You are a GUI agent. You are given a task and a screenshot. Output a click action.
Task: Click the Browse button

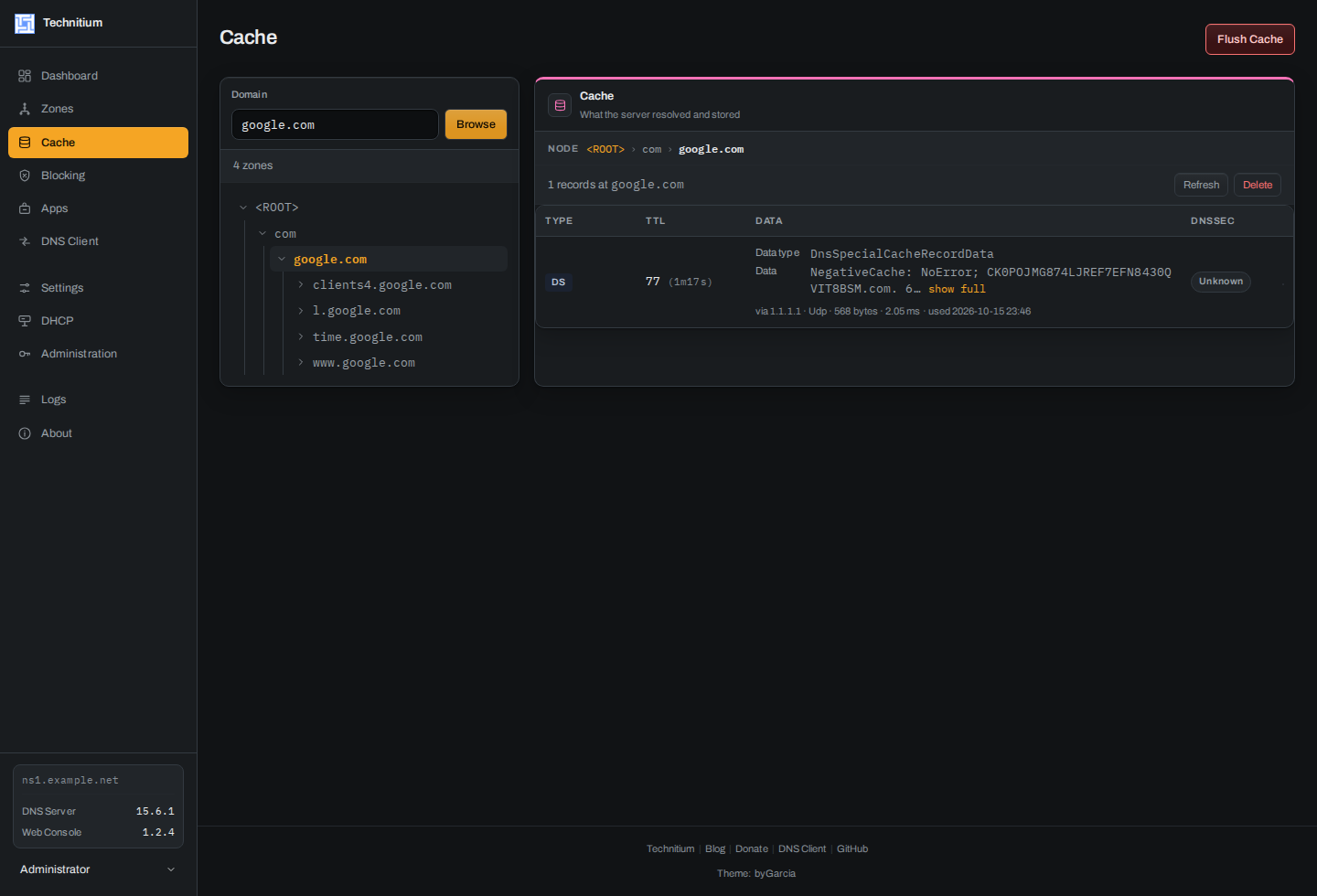[476, 124]
